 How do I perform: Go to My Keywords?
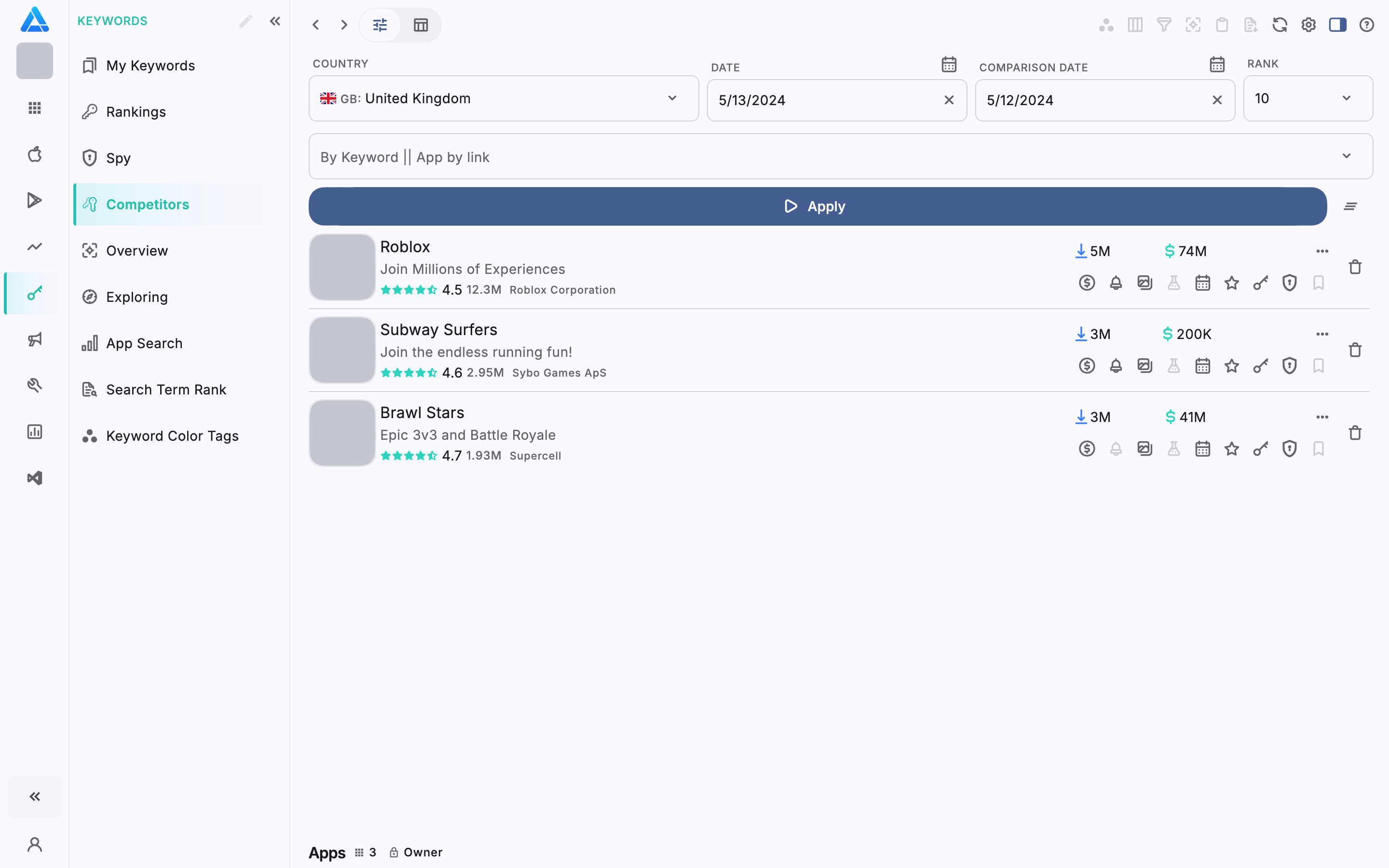tap(178, 66)
